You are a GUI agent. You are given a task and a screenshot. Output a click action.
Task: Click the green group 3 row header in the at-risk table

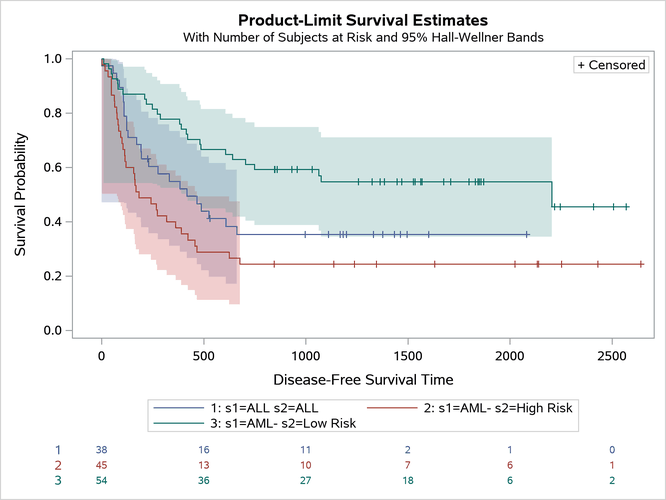[x=57, y=480]
